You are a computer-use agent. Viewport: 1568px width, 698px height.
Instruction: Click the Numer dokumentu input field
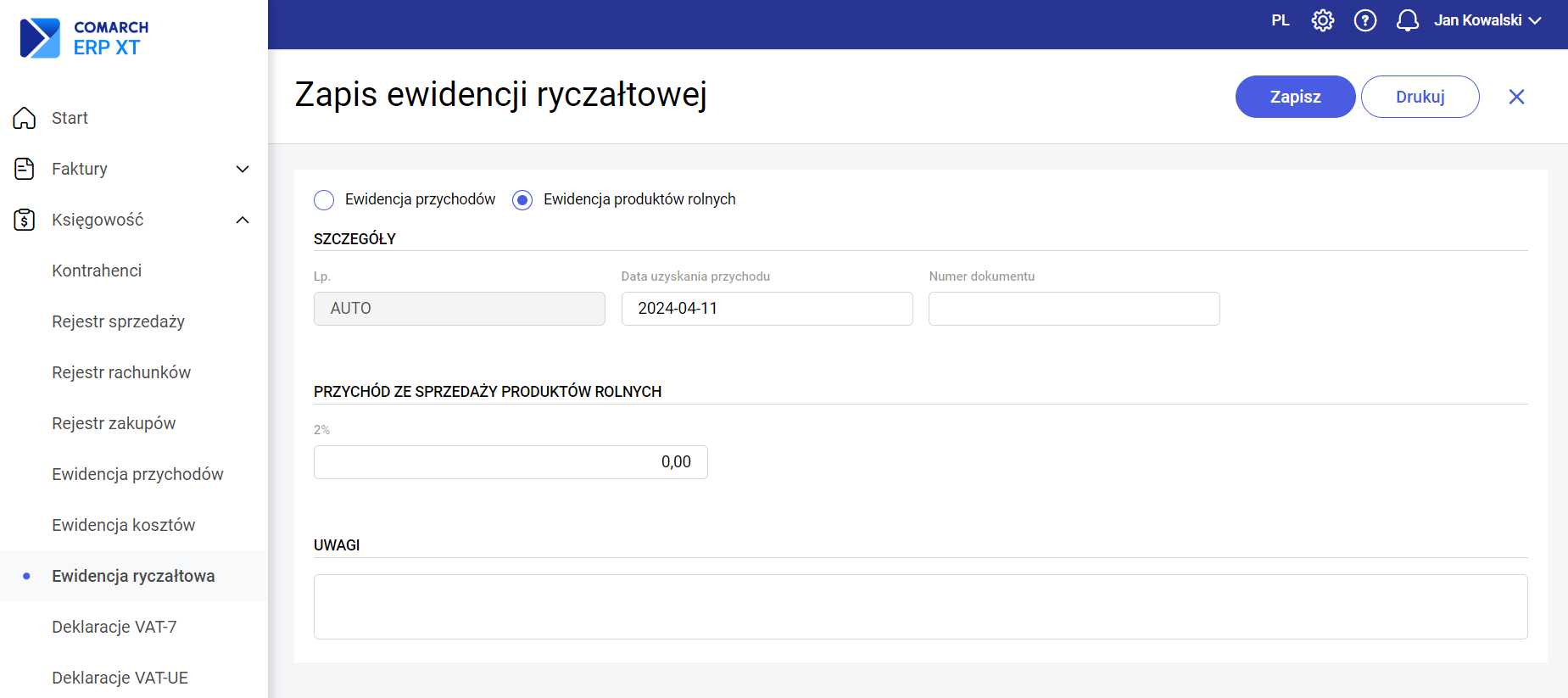coord(1074,309)
